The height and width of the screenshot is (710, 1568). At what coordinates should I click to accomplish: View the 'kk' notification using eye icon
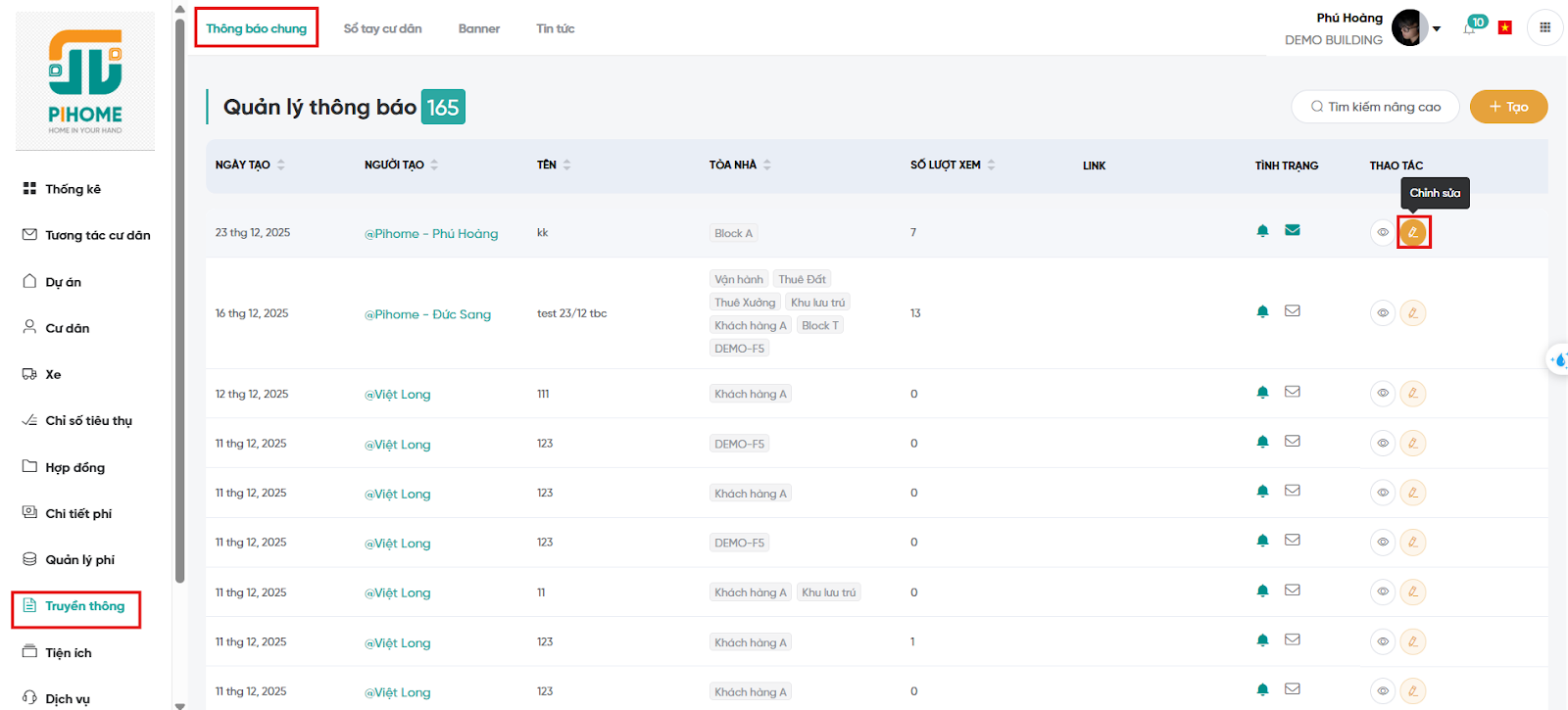1383,232
